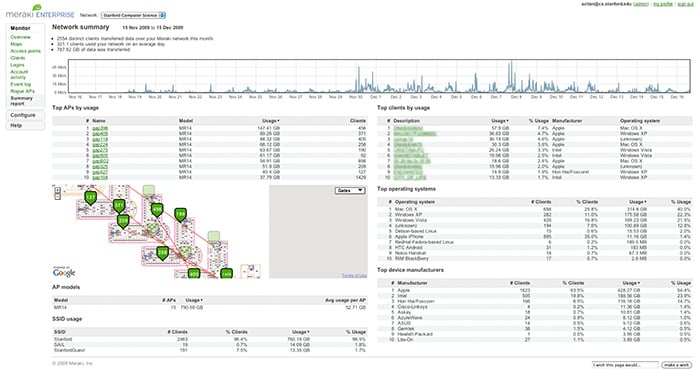
Task: Click Terms of Use link on map
Action: coord(354,275)
